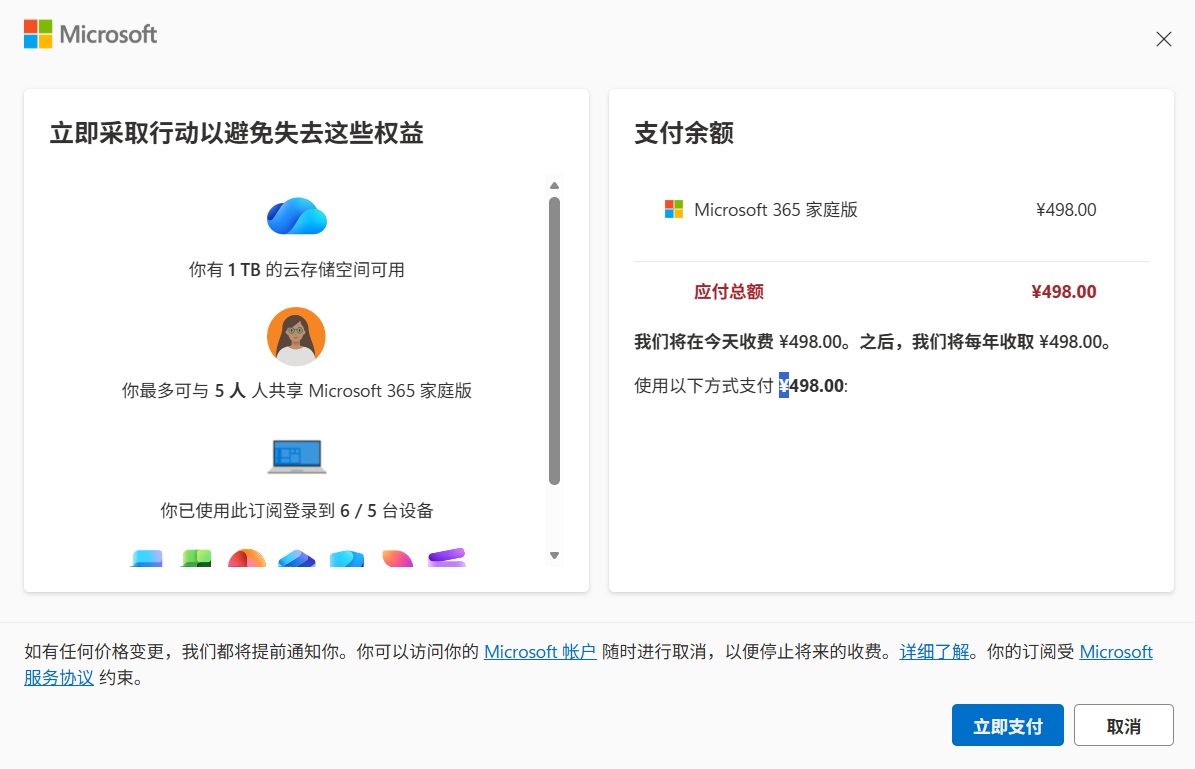The width and height of the screenshot is (1195, 769).
Task: Select the OneNote purple app icon
Action: click(446, 560)
